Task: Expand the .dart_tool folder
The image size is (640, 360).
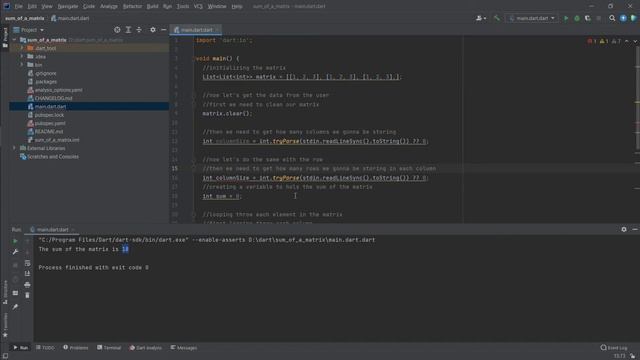Action: 22,48
